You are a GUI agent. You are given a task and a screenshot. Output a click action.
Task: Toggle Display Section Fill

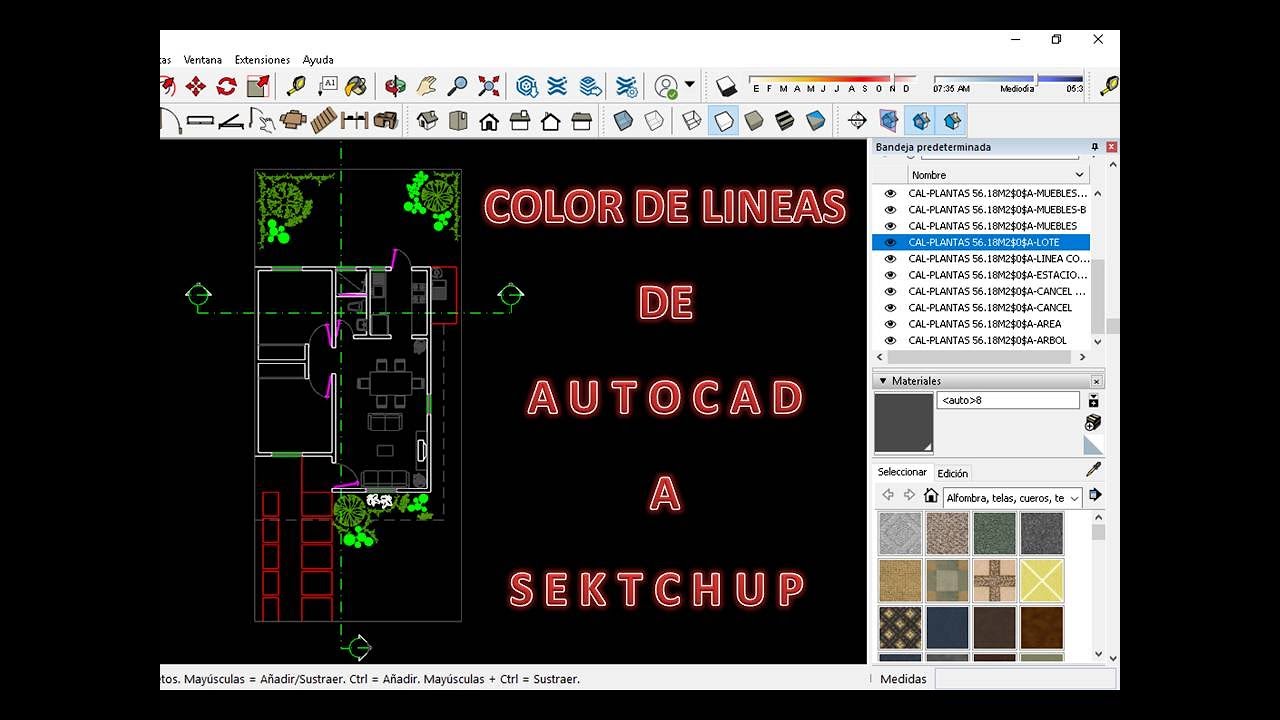click(953, 121)
